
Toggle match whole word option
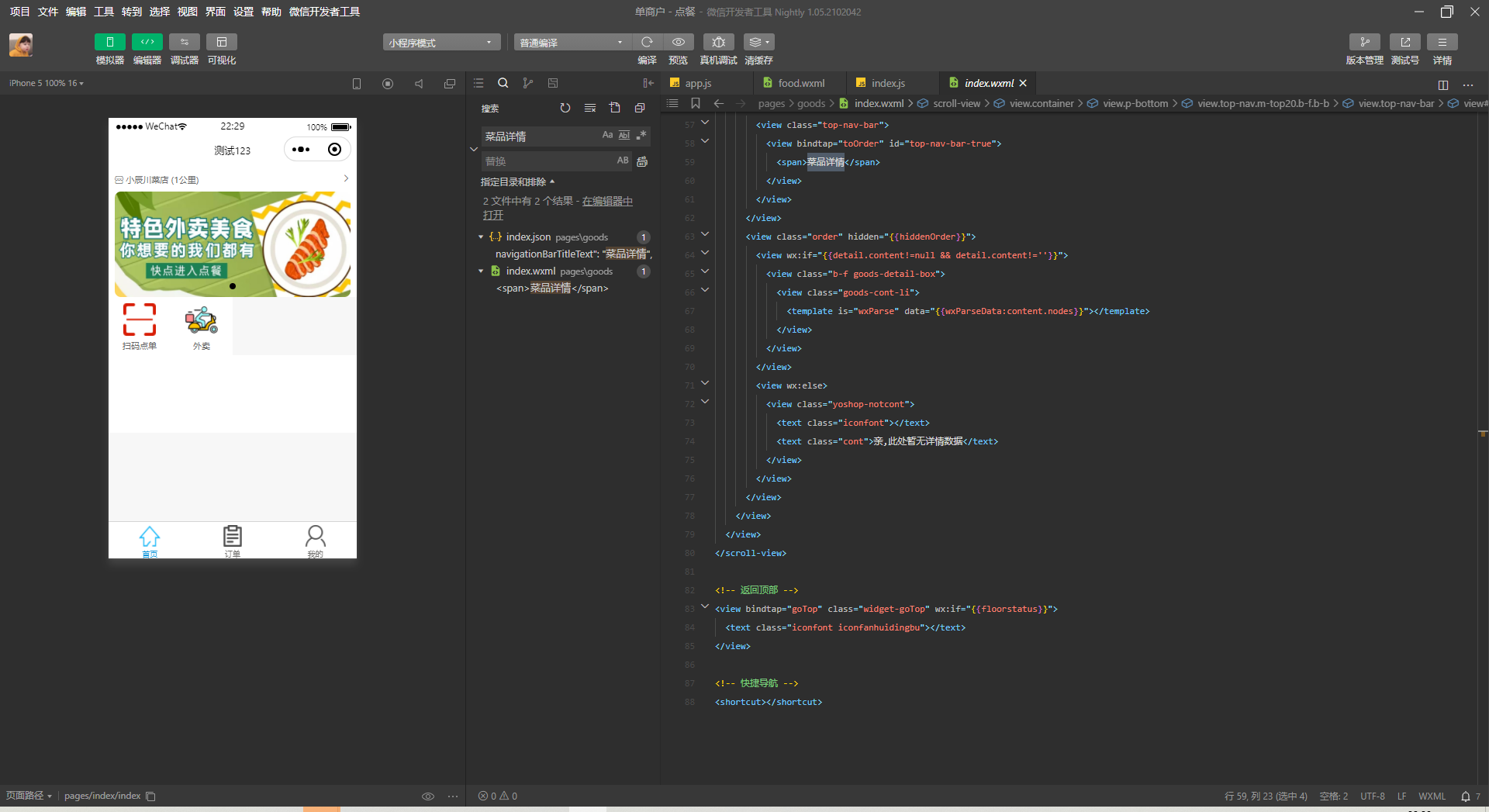click(x=624, y=135)
